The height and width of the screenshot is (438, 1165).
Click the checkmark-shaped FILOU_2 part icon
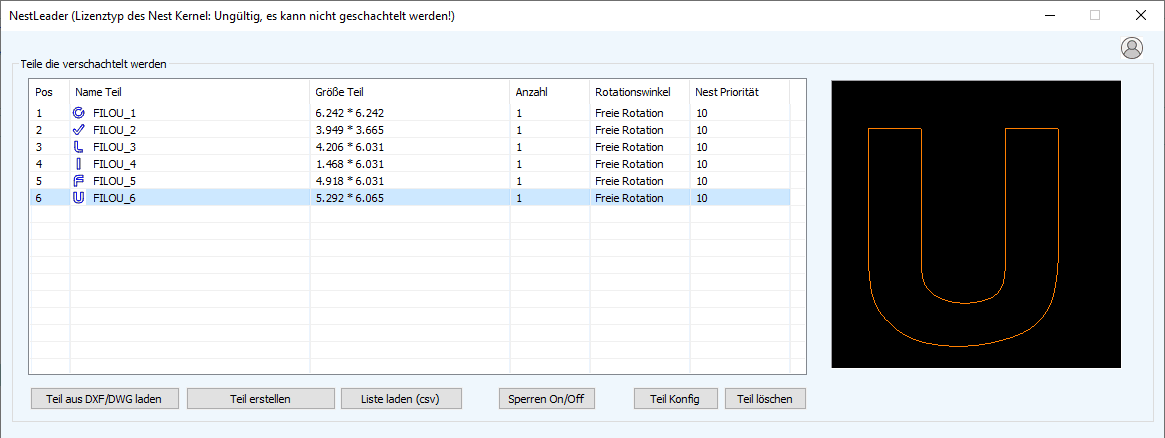[79, 130]
